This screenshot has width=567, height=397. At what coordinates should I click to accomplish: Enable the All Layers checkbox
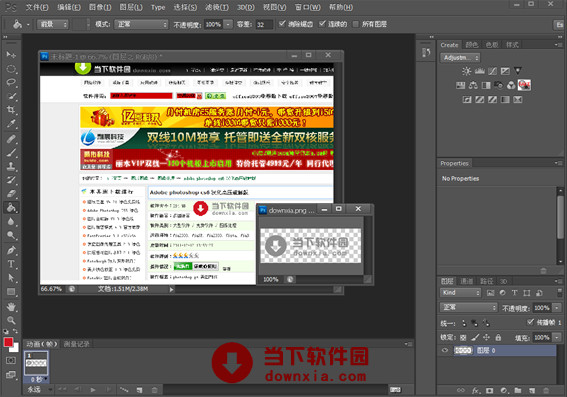(355, 24)
